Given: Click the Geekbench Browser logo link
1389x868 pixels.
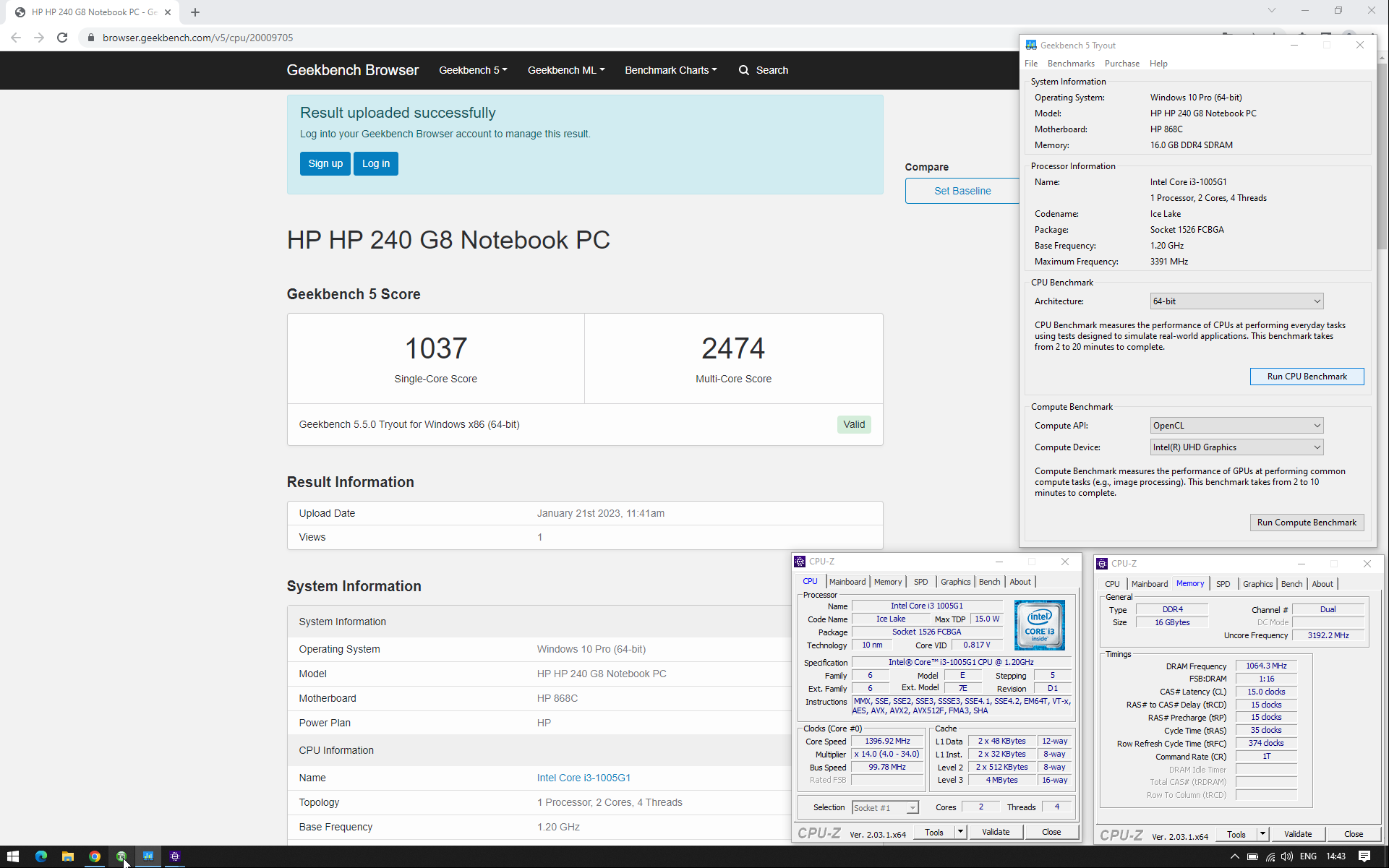Looking at the screenshot, I should pos(353,70).
